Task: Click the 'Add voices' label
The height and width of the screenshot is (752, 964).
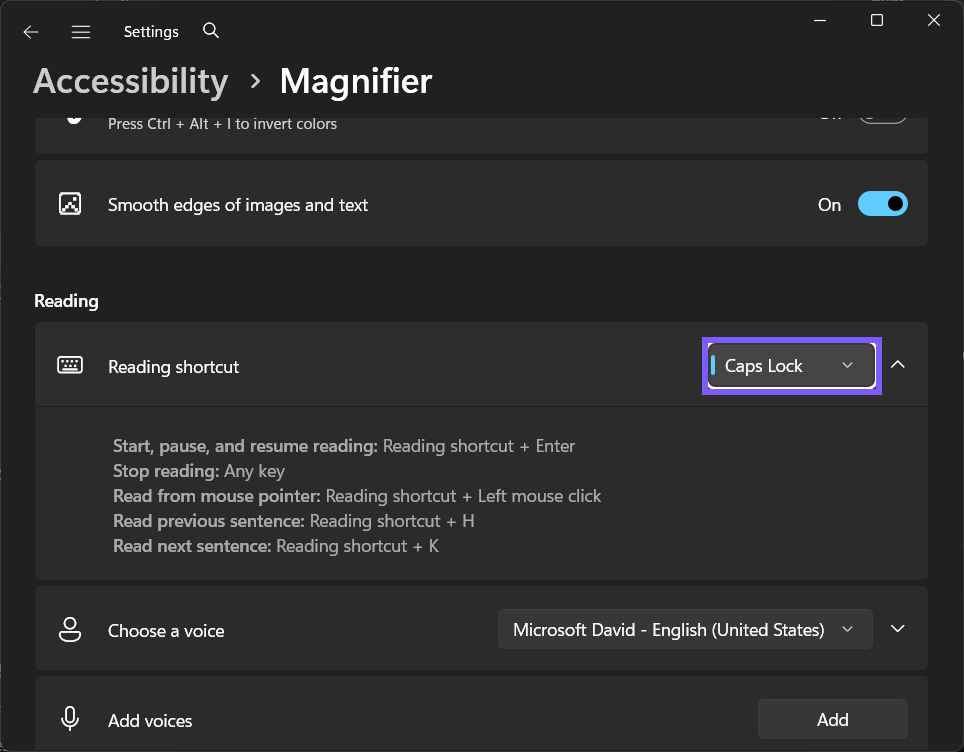Action: pos(150,721)
